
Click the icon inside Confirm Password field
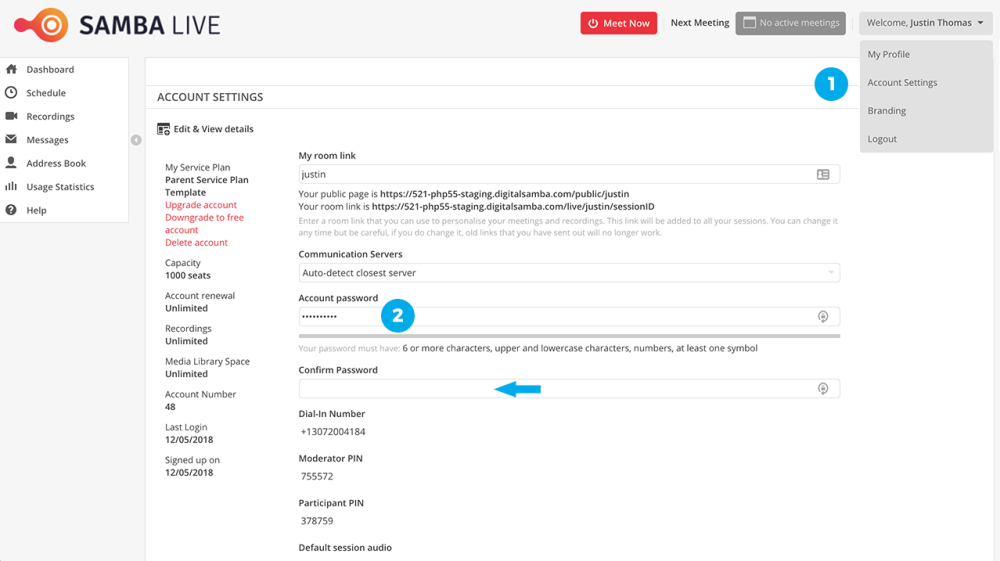(823, 388)
